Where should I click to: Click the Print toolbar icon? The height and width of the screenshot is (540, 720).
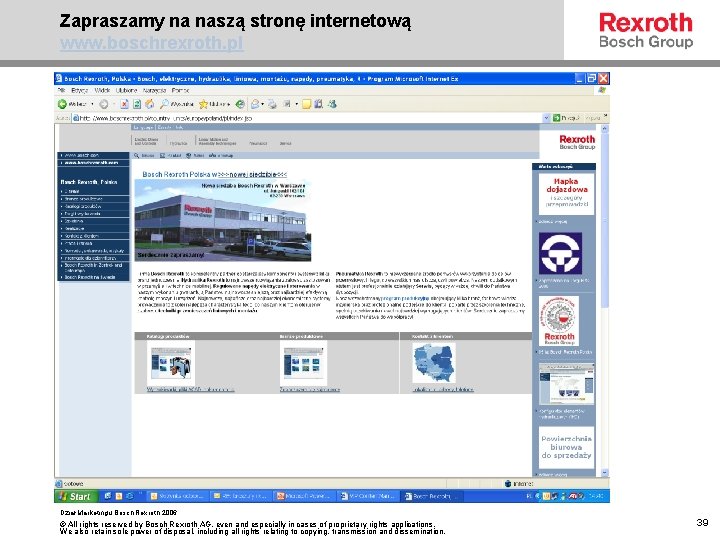pyautogui.click(x=273, y=104)
